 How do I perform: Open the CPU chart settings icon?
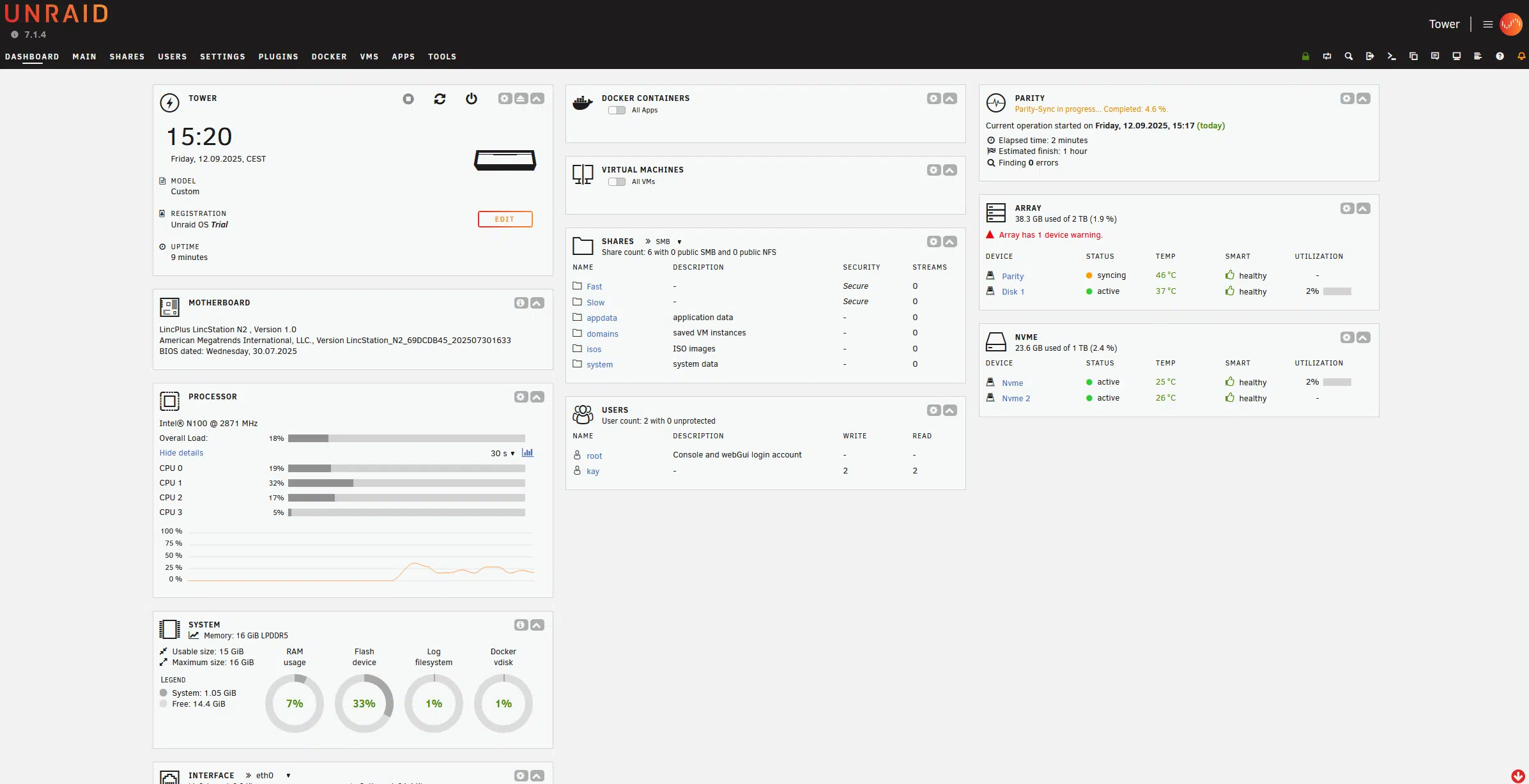pos(527,453)
